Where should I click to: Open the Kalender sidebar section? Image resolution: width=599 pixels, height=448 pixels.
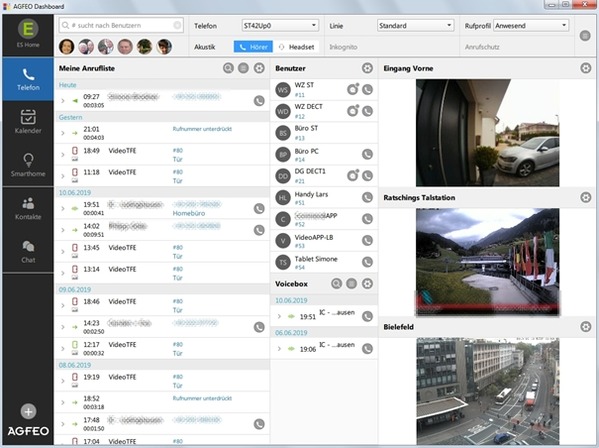(28, 122)
